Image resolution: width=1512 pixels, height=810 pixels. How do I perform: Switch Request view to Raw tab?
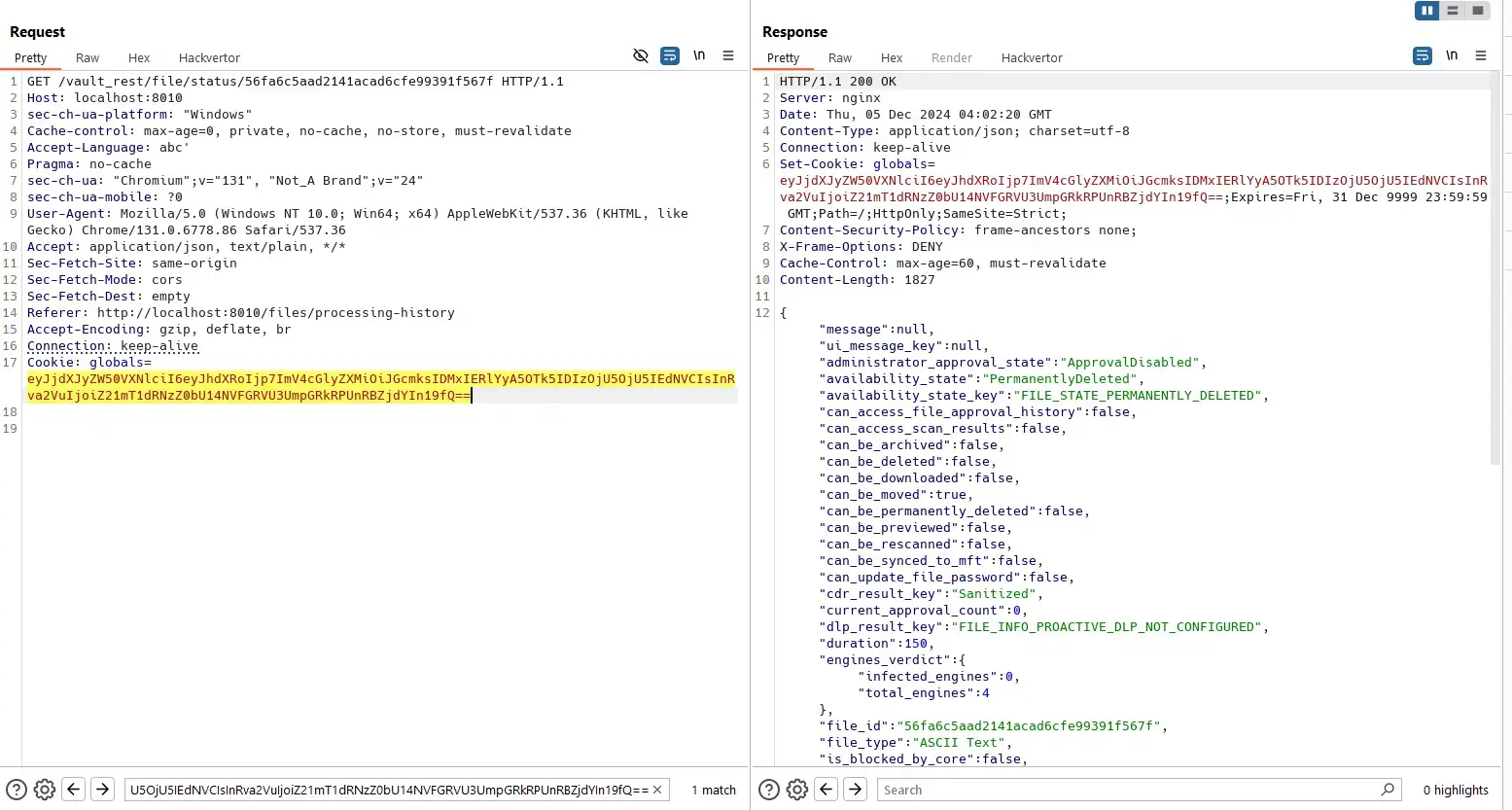pos(88,58)
